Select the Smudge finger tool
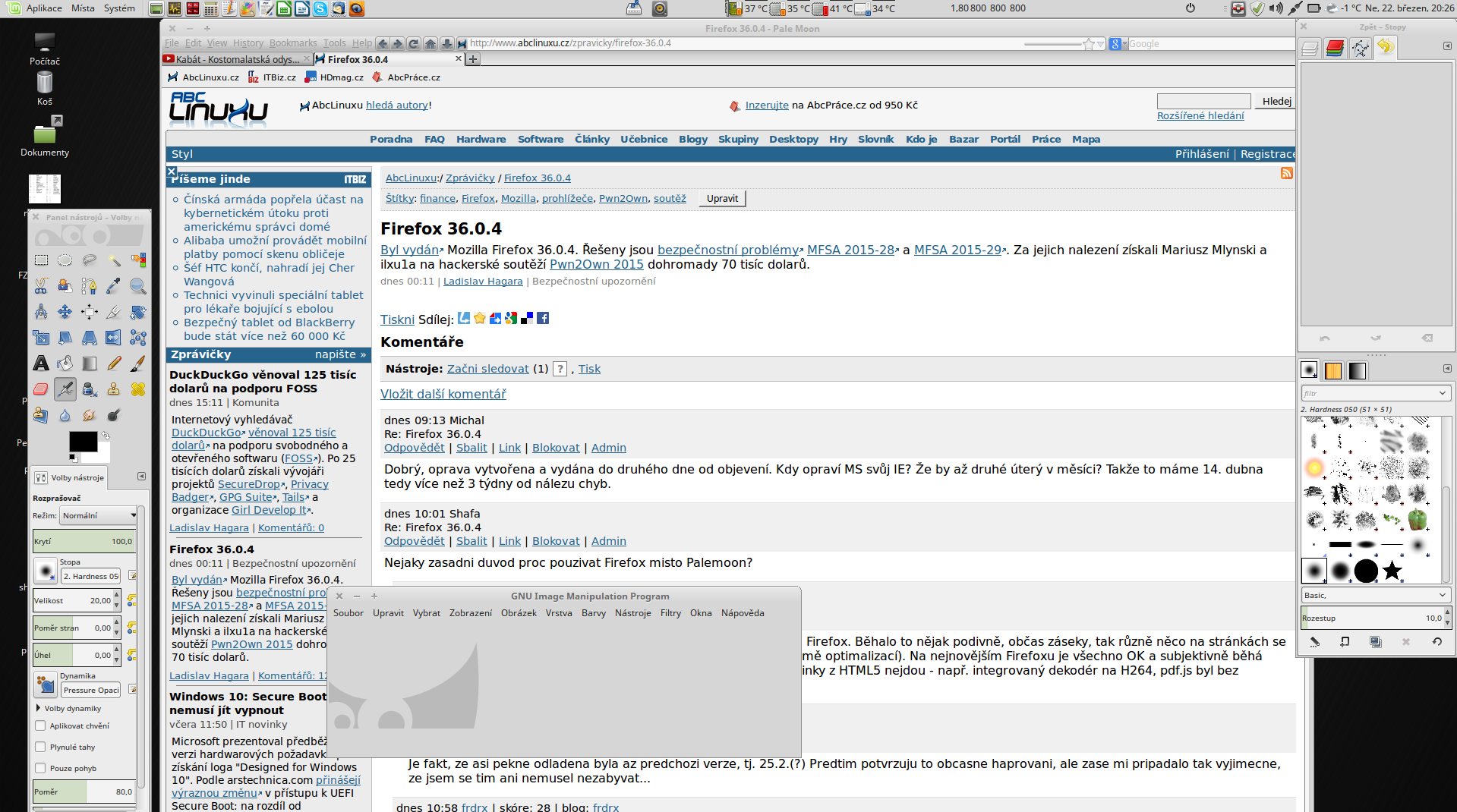The width and height of the screenshot is (1457, 812). pyautogui.click(x=90, y=415)
